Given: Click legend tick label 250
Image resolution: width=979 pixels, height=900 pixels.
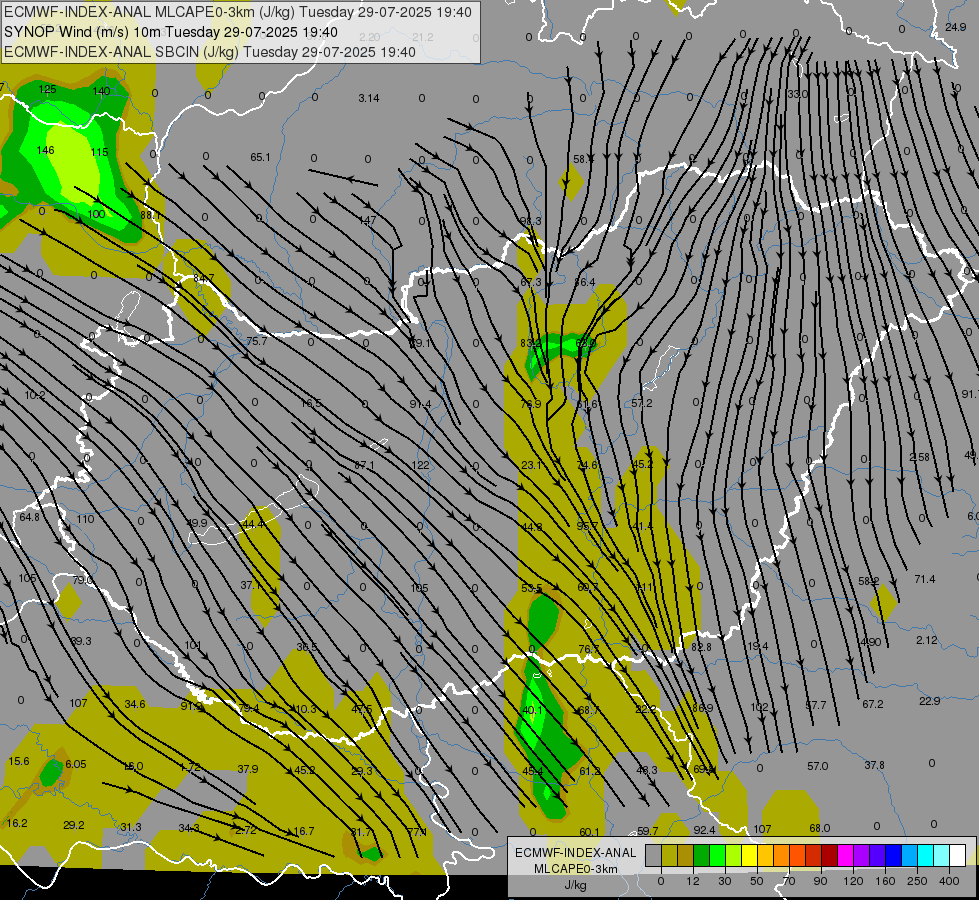Looking at the screenshot, I should click(x=917, y=881).
